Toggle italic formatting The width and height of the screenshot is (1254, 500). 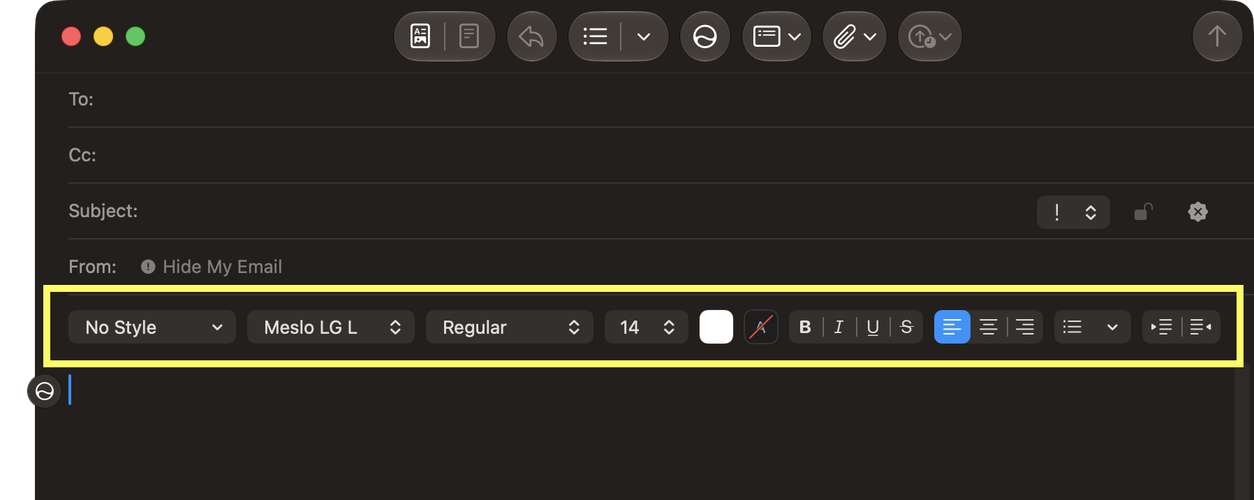839,327
